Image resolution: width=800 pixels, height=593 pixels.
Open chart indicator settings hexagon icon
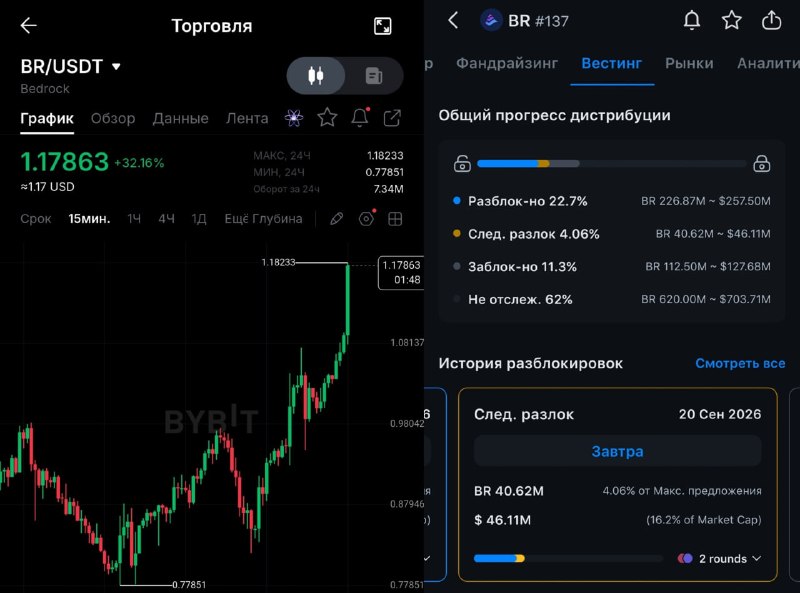click(366, 219)
